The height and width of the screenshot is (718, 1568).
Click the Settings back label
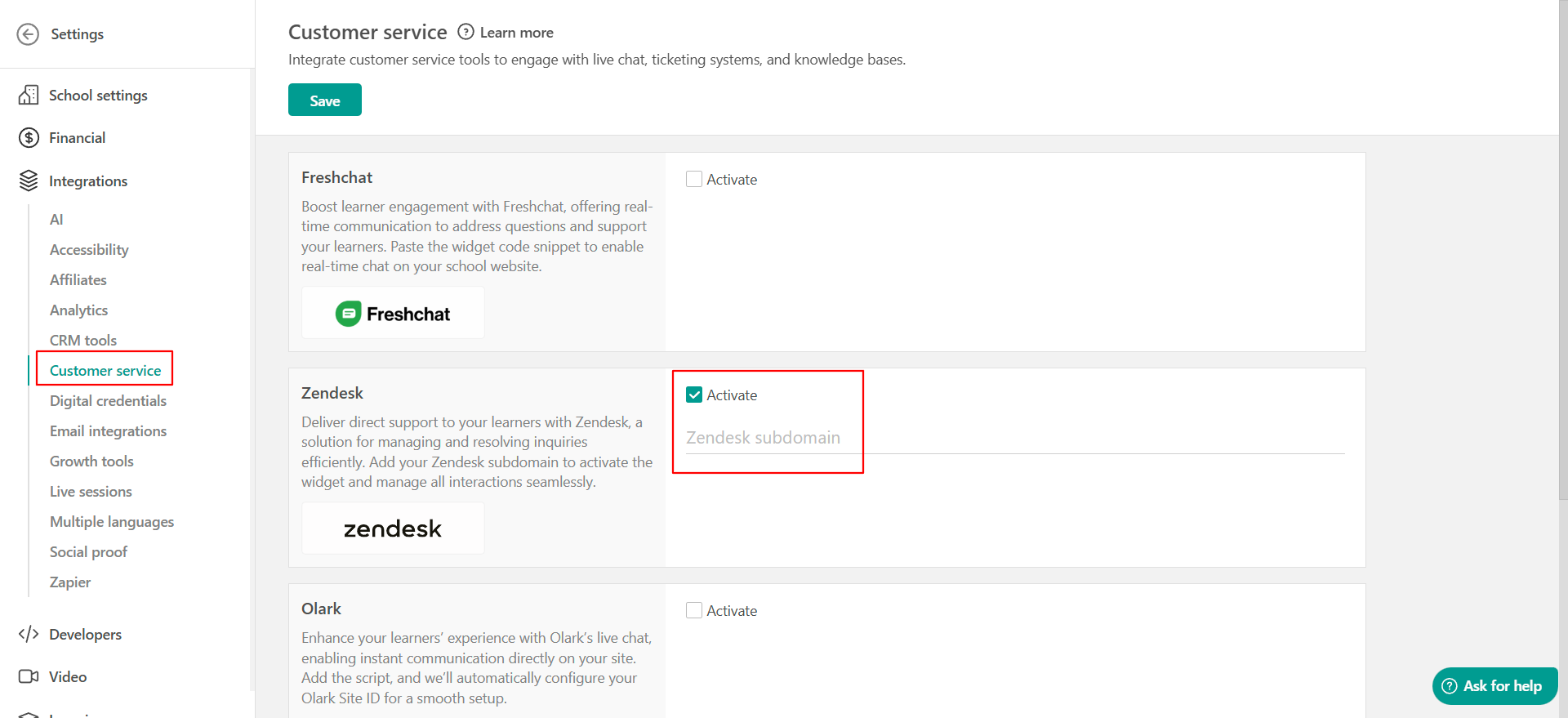pos(77,34)
